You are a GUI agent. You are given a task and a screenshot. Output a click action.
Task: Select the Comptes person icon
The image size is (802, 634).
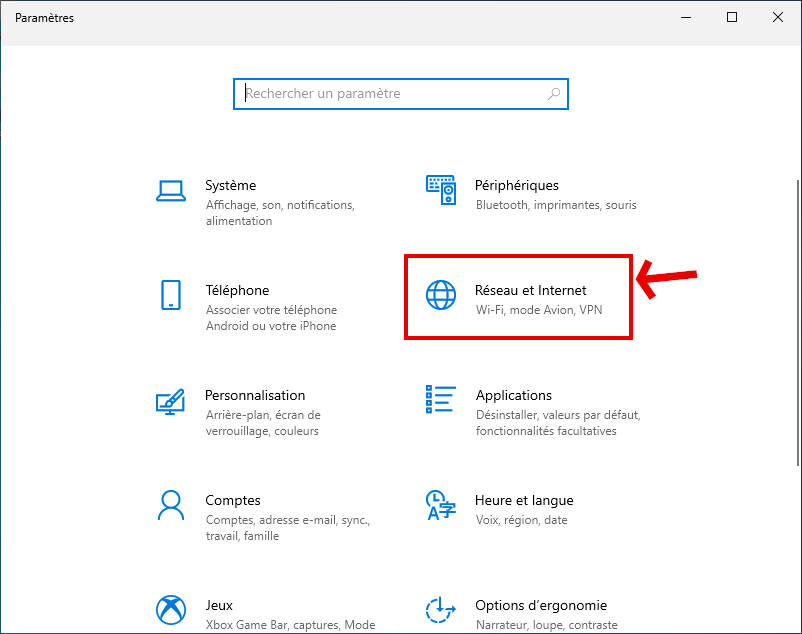(170, 505)
